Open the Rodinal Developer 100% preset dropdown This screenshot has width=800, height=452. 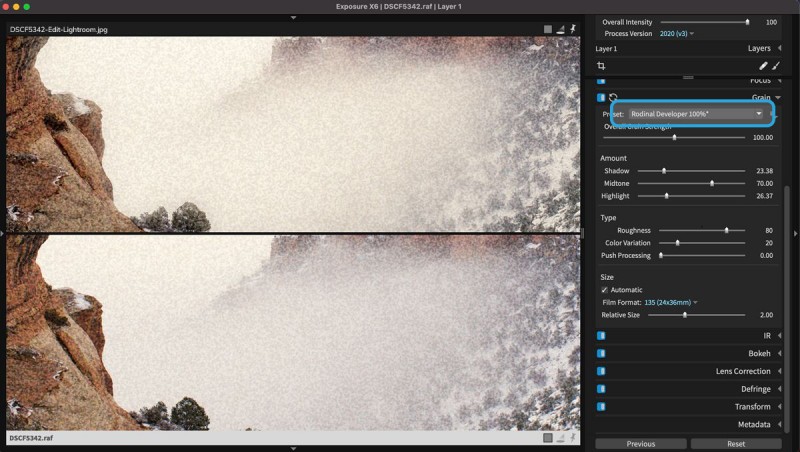pos(696,114)
